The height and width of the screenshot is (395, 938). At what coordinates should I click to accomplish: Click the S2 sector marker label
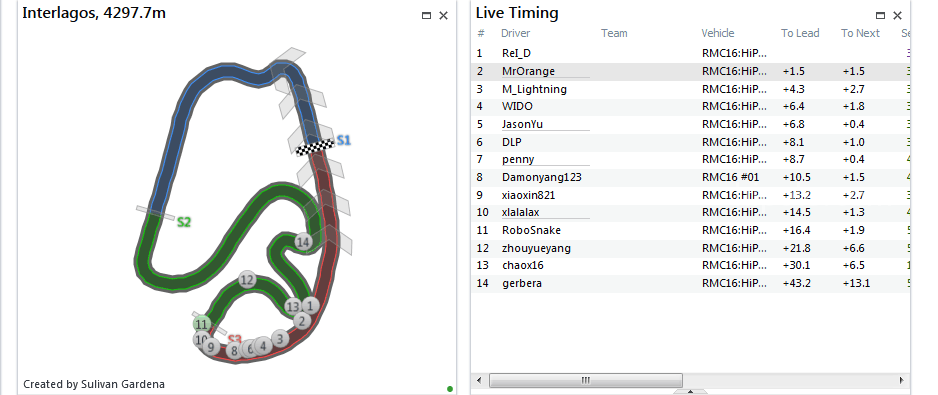[x=184, y=222]
